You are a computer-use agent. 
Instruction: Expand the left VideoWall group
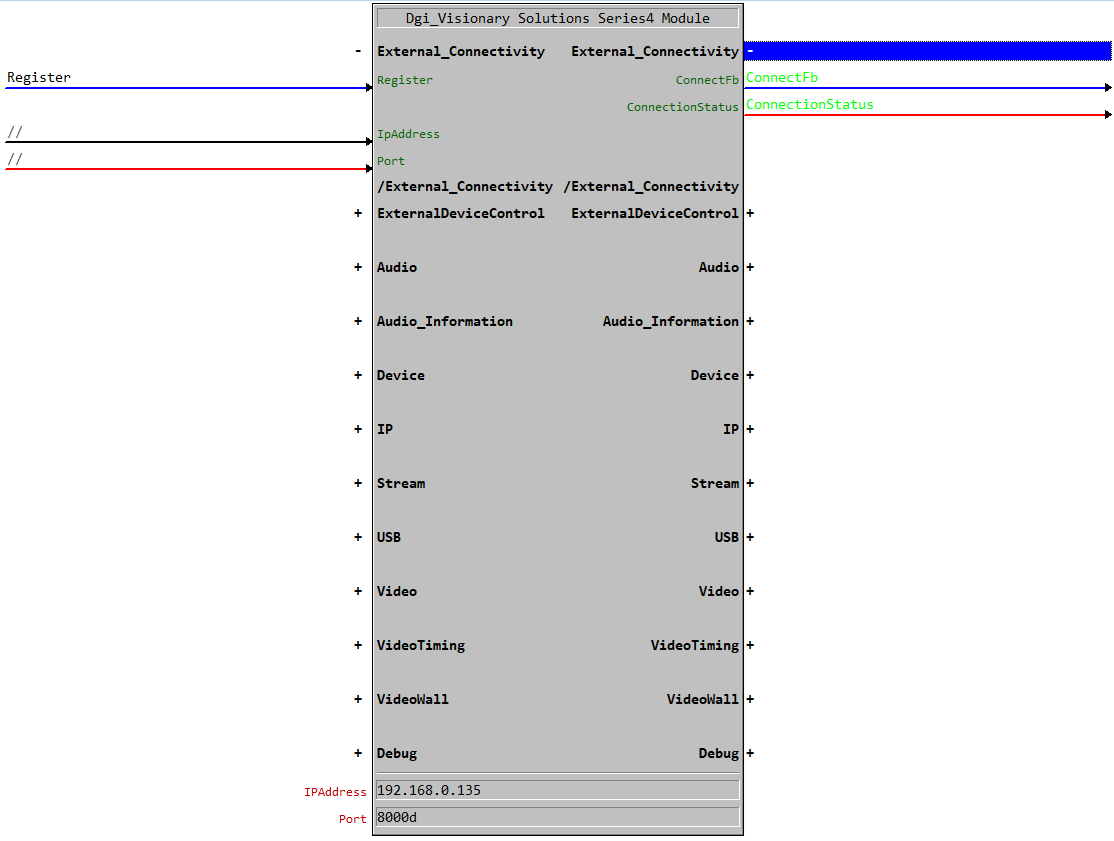pyautogui.click(x=358, y=699)
